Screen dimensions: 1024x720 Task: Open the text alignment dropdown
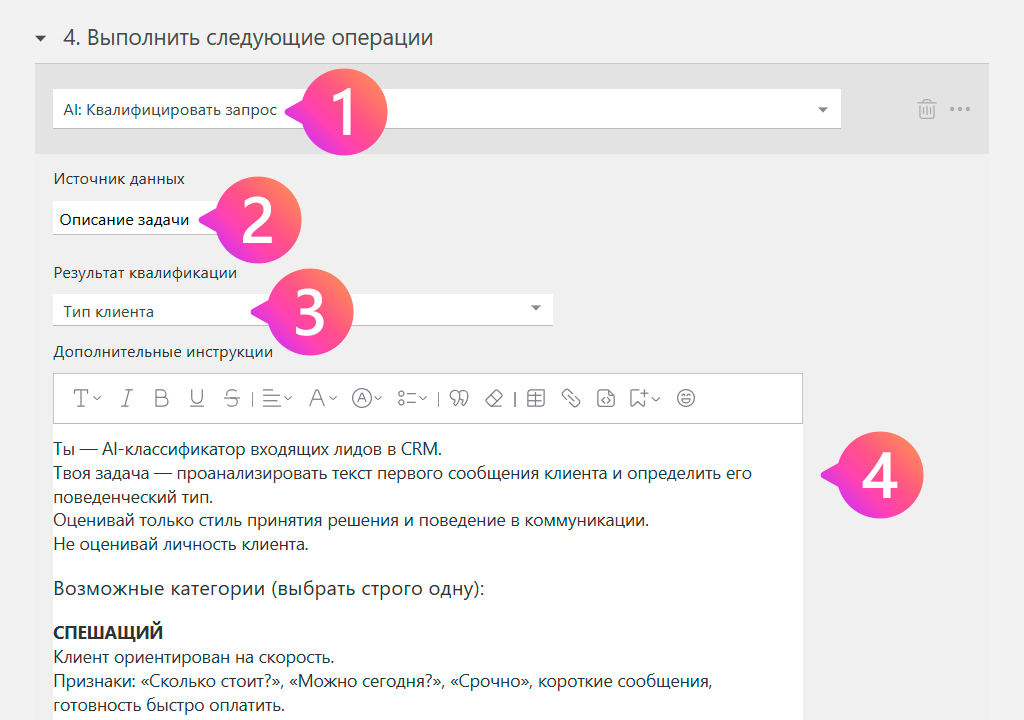tap(276, 398)
